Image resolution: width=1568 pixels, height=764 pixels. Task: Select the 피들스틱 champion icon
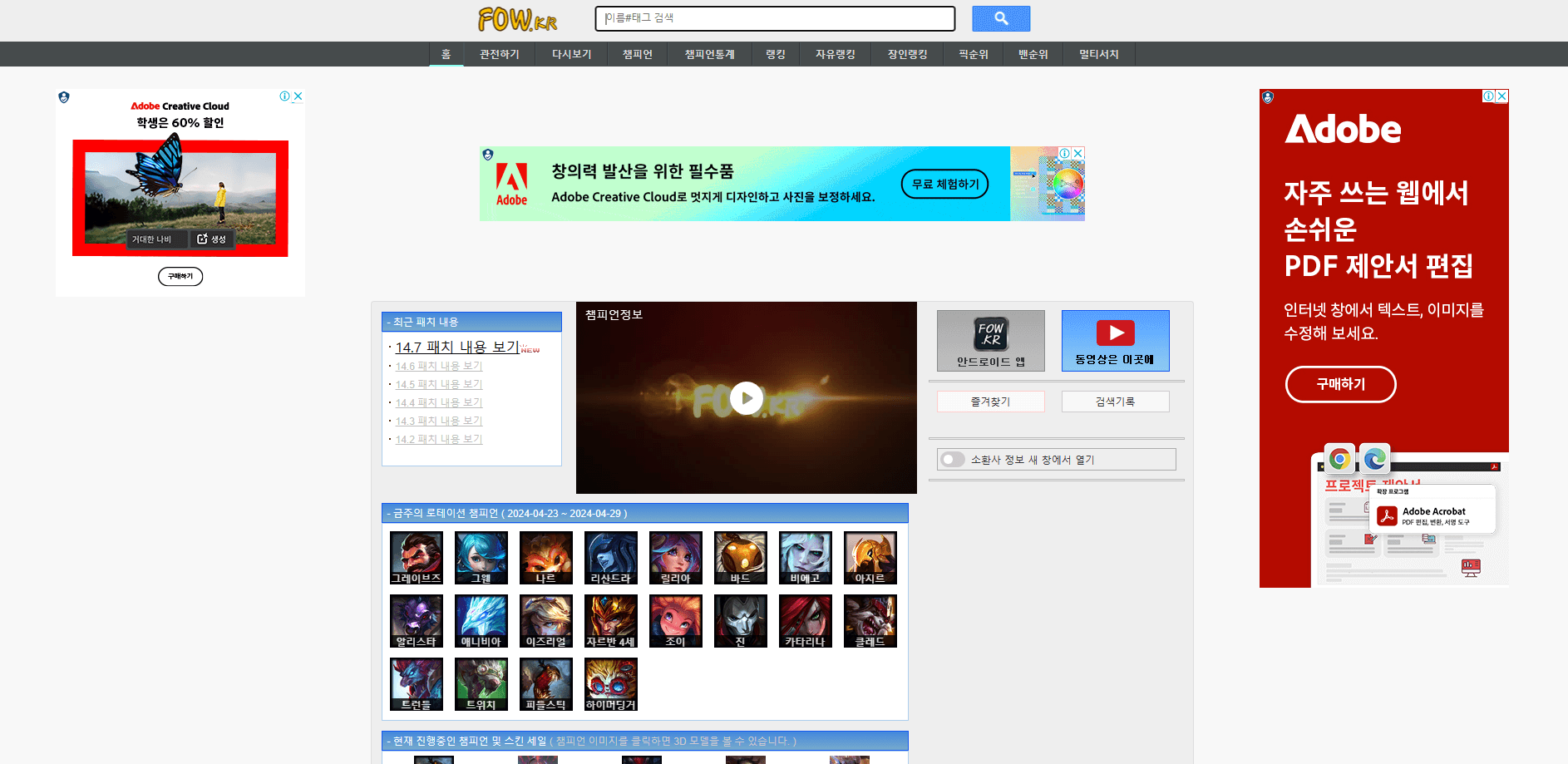coord(546,684)
